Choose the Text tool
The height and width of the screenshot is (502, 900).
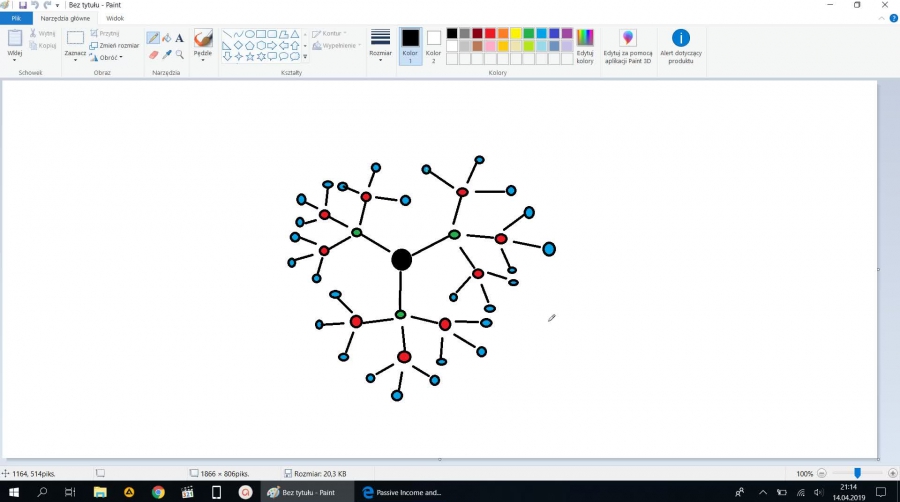coord(179,38)
